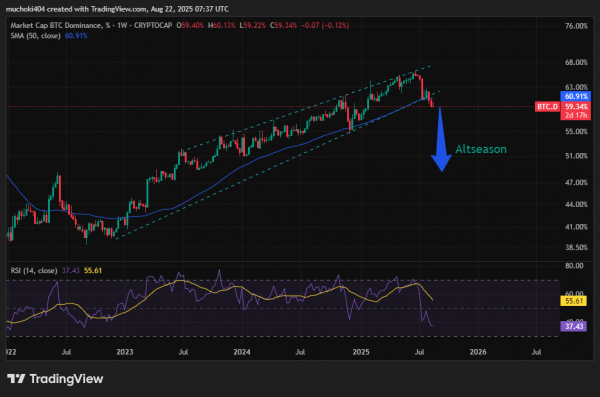Click the blue 60.91% SMA price tag
This screenshot has width=600, height=397.
pos(576,96)
